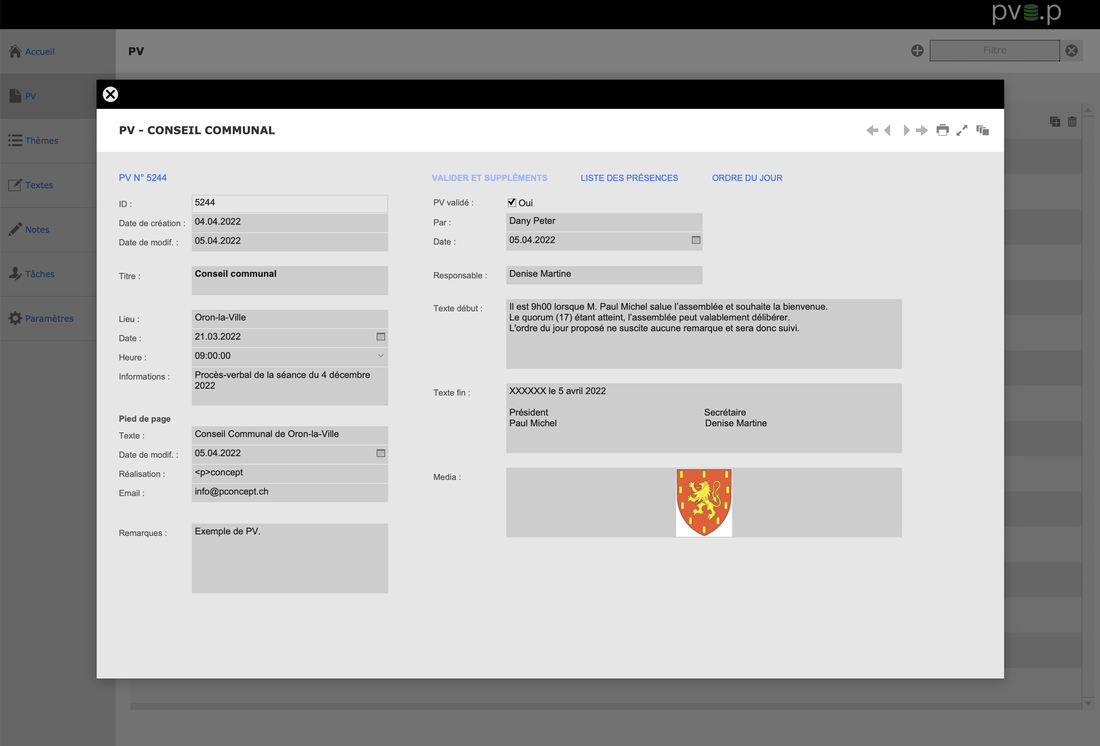Click the coat of arms Media image
This screenshot has width=1100, height=746.
pos(704,502)
